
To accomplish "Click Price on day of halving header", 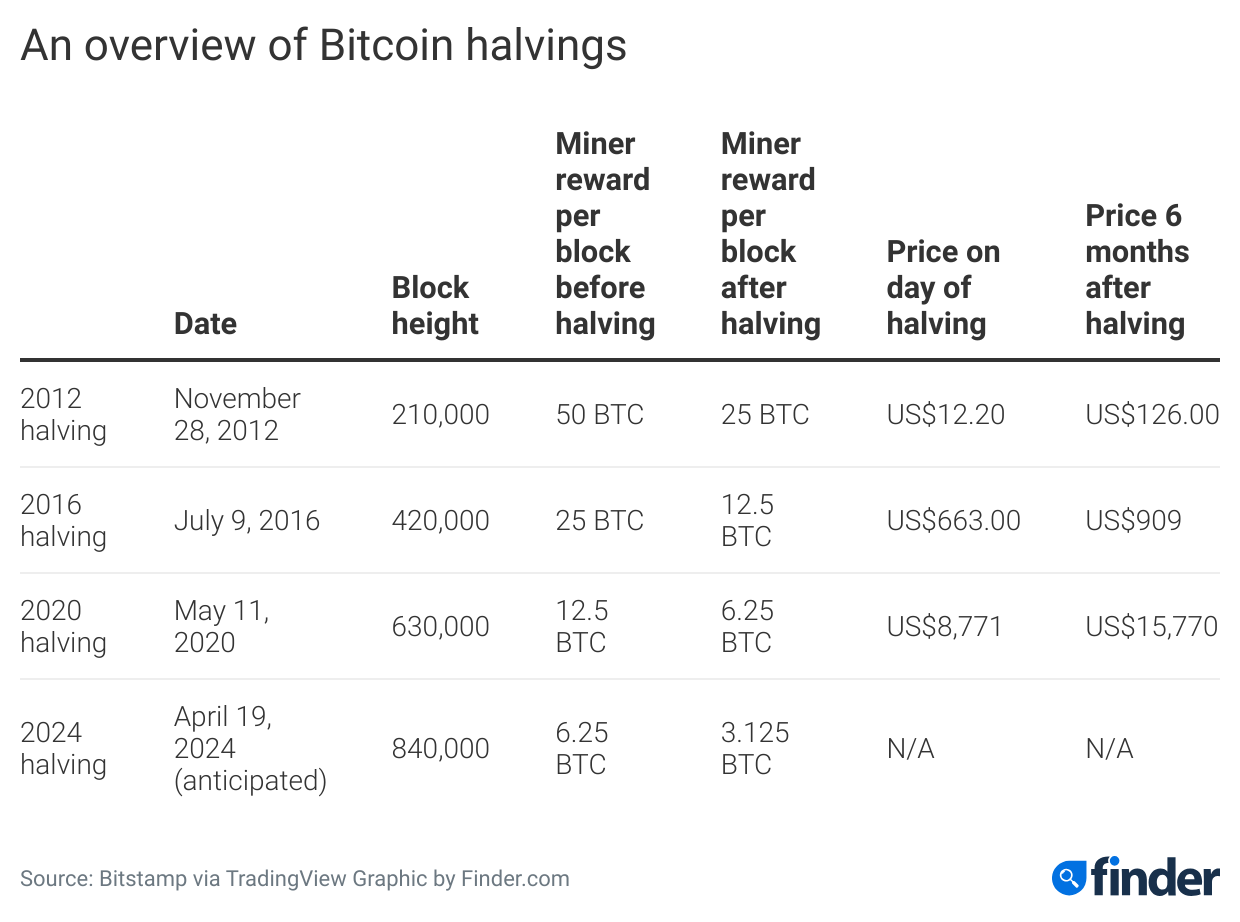I will coord(943,287).
